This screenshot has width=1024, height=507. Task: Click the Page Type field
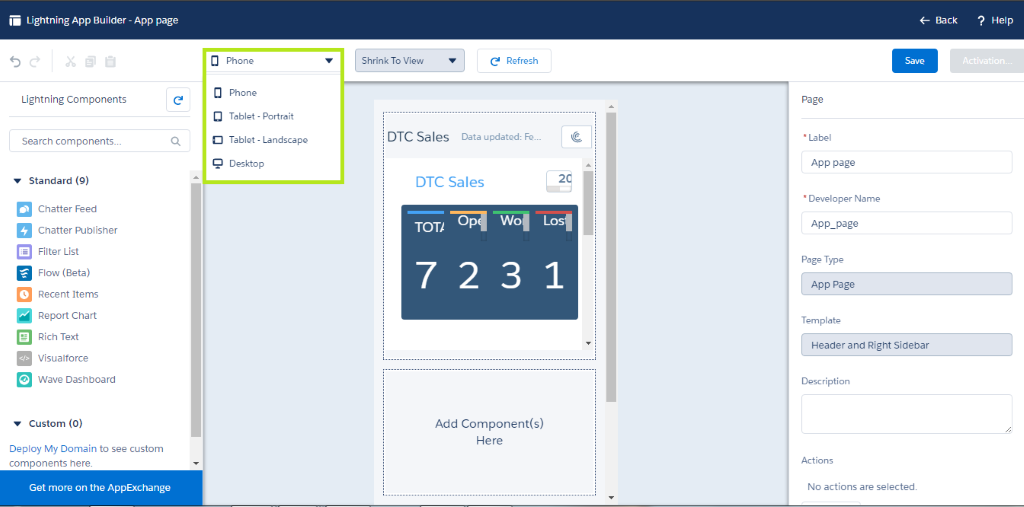(x=906, y=284)
